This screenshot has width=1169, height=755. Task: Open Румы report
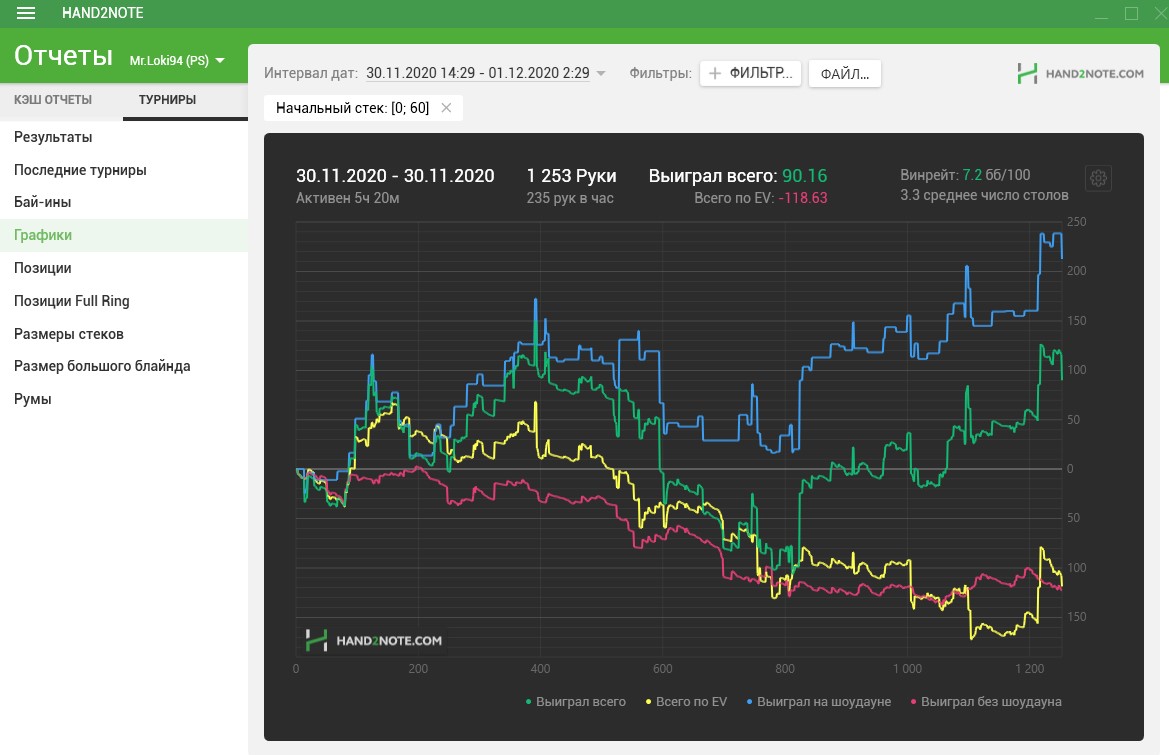pos(124,399)
